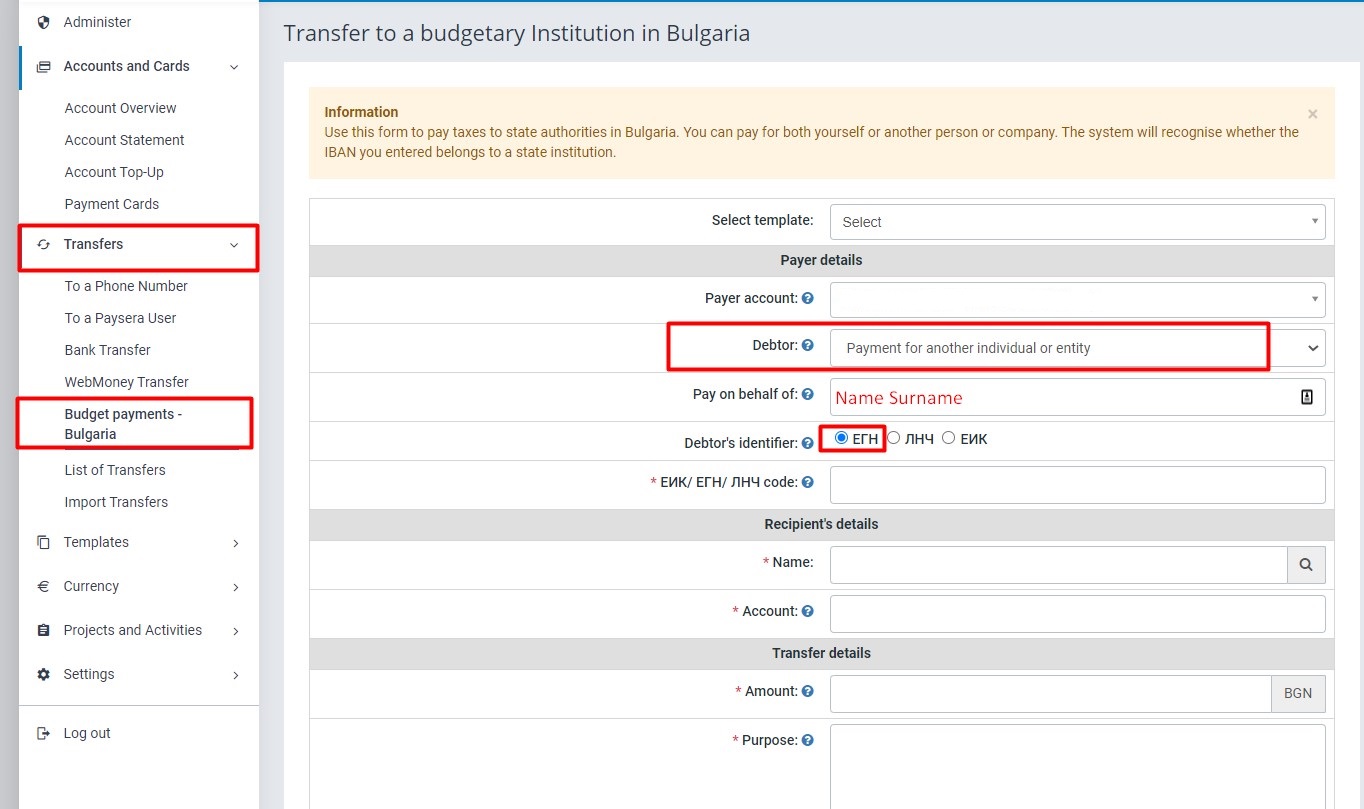Click the contact icon in Pay on behalf field
The image size is (1364, 809).
[1306, 397]
